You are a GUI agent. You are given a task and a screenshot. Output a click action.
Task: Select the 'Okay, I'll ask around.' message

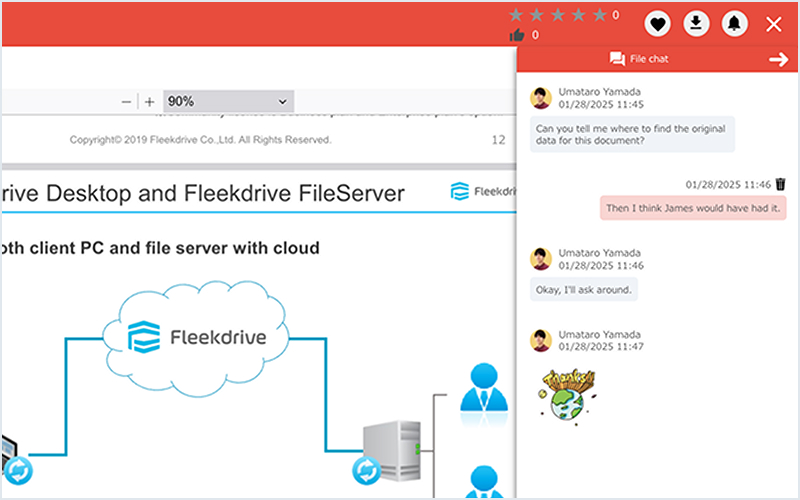coord(584,290)
